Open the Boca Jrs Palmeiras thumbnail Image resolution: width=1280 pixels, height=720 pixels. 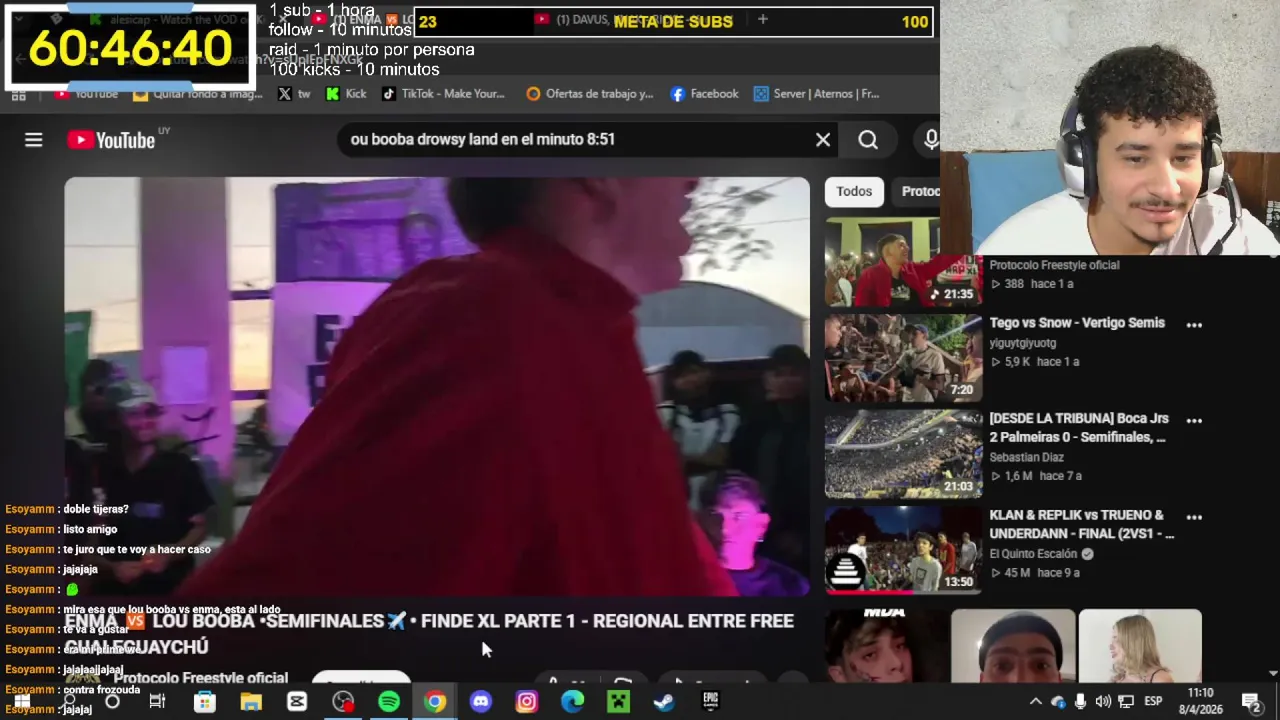[903, 454]
